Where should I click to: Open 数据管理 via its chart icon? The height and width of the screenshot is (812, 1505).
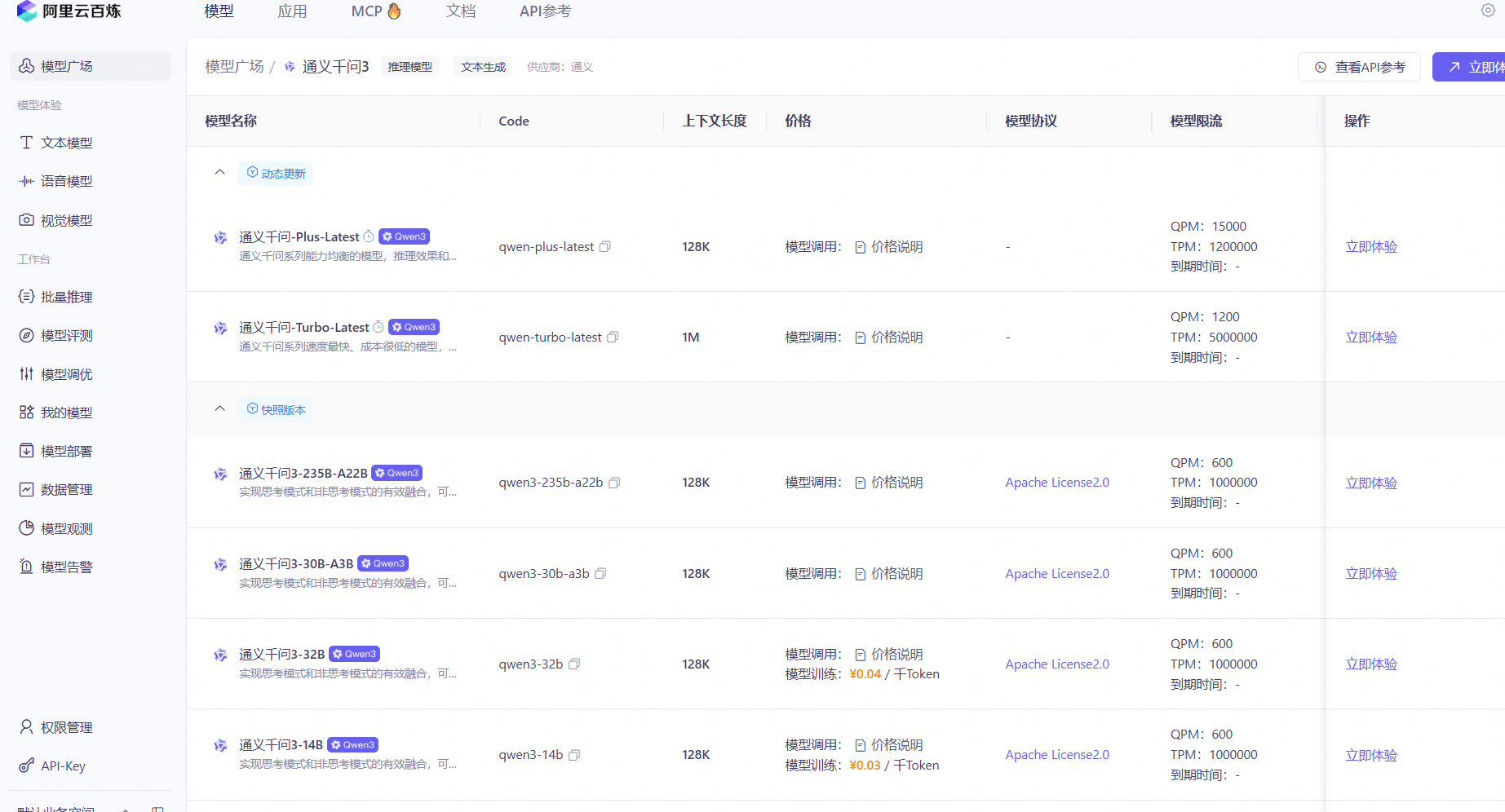coord(27,489)
